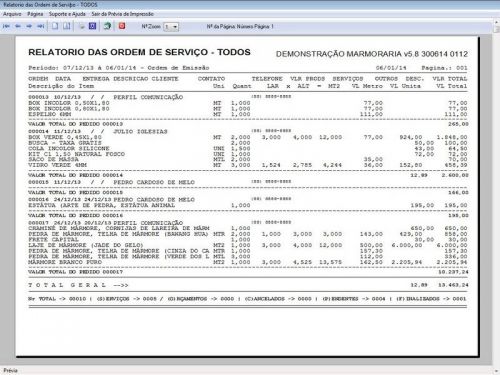Click Sair da Prévia de Impressão menu
This screenshot has height=375, width=500.
[x=123, y=14]
